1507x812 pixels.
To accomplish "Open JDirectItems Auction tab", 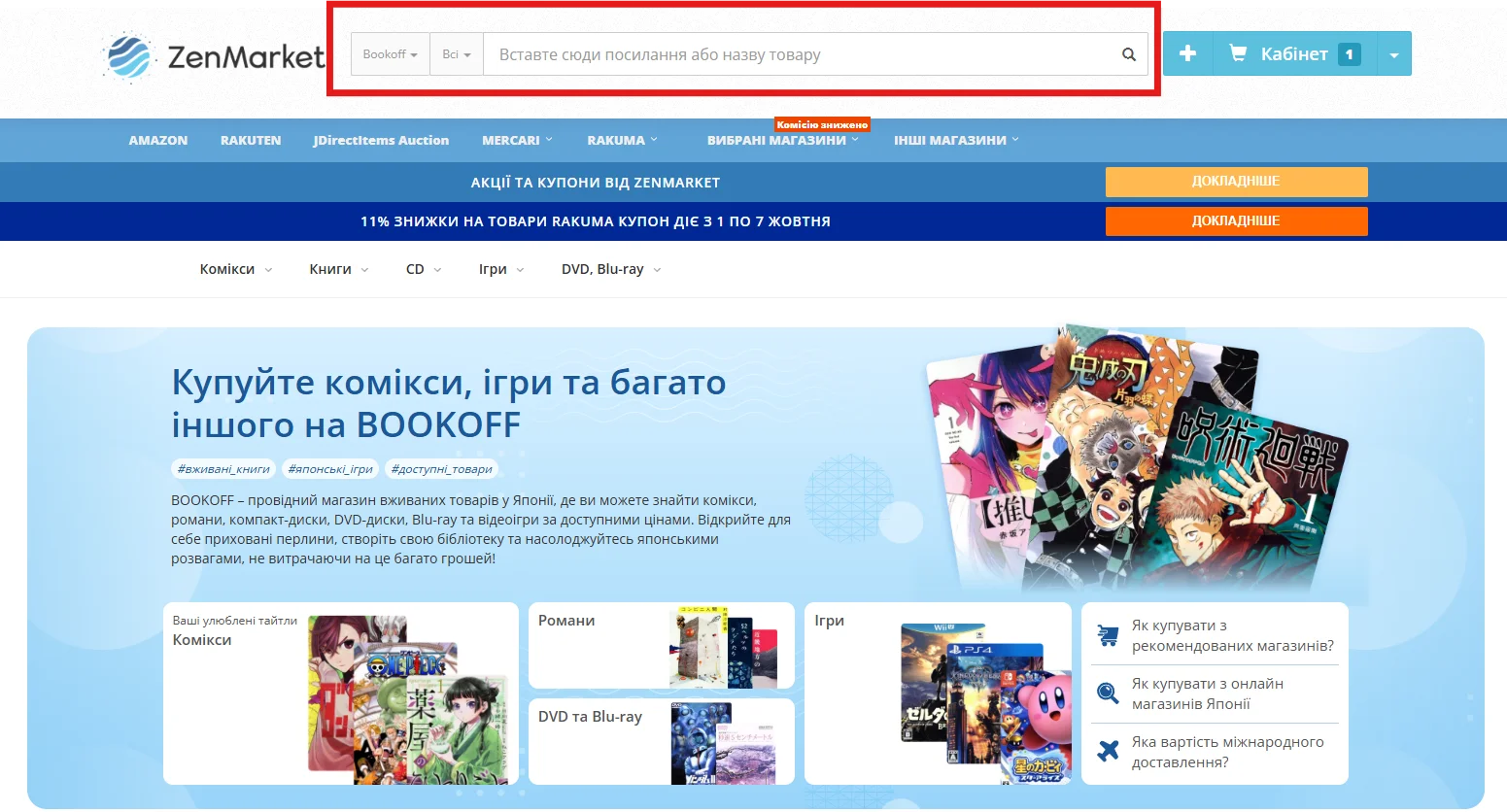I will (381, 140).
